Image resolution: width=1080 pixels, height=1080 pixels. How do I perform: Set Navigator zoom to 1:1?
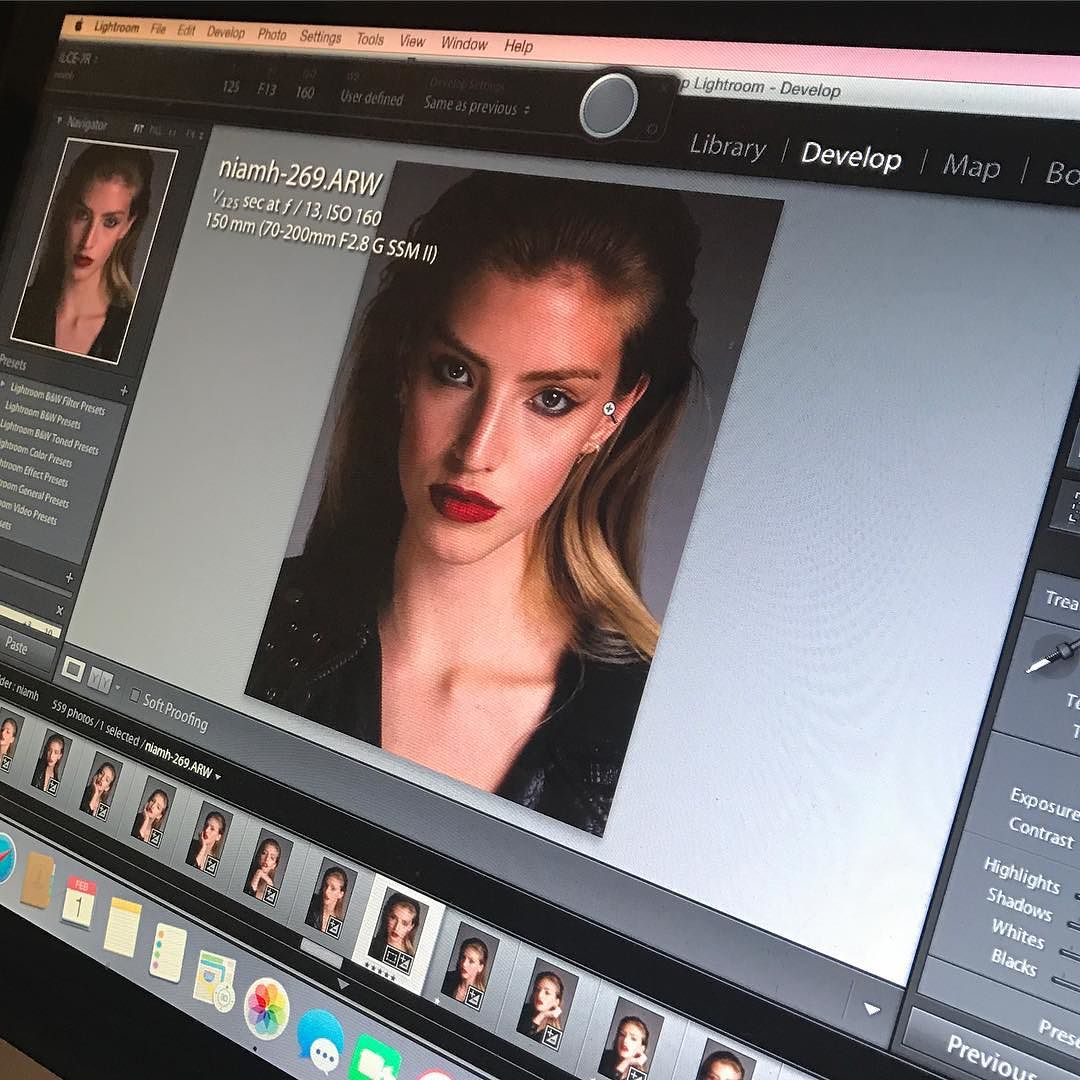point(172,132)
